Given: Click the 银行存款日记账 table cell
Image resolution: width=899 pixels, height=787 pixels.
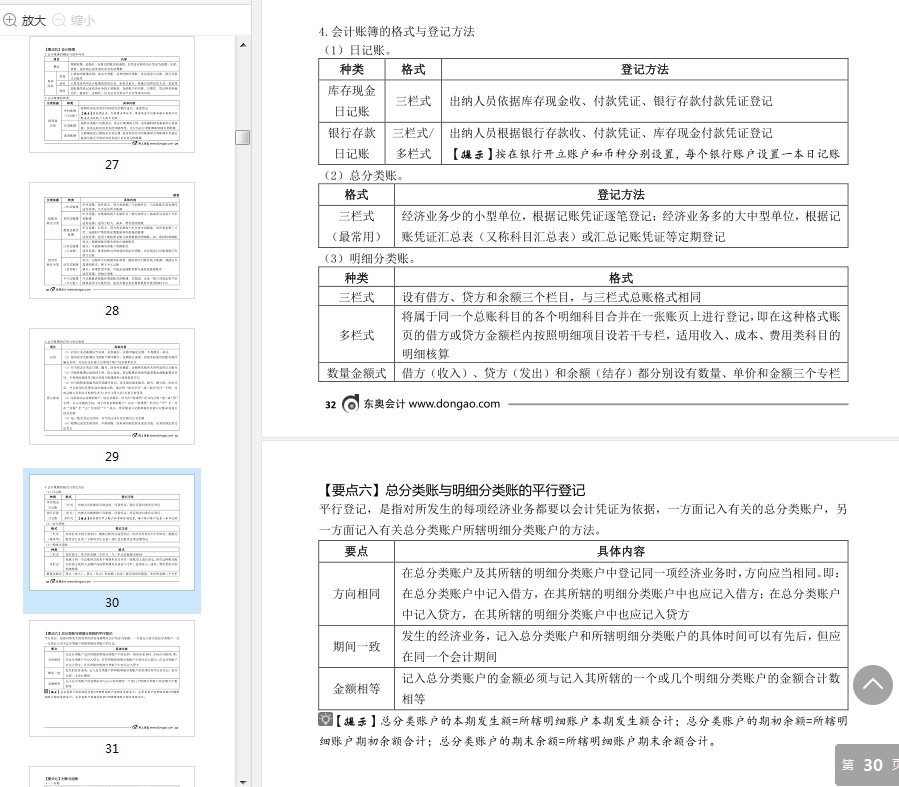Looking at the screenshot, I should click(x=351, y=143).
